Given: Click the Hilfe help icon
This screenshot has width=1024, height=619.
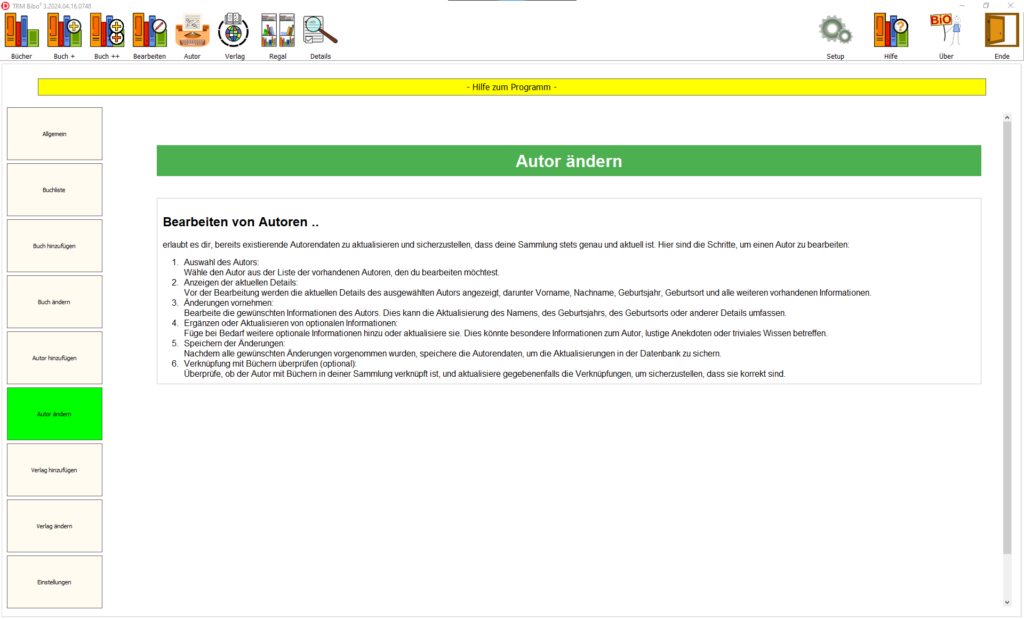Looking at the screenshot, I should point(890,31).
